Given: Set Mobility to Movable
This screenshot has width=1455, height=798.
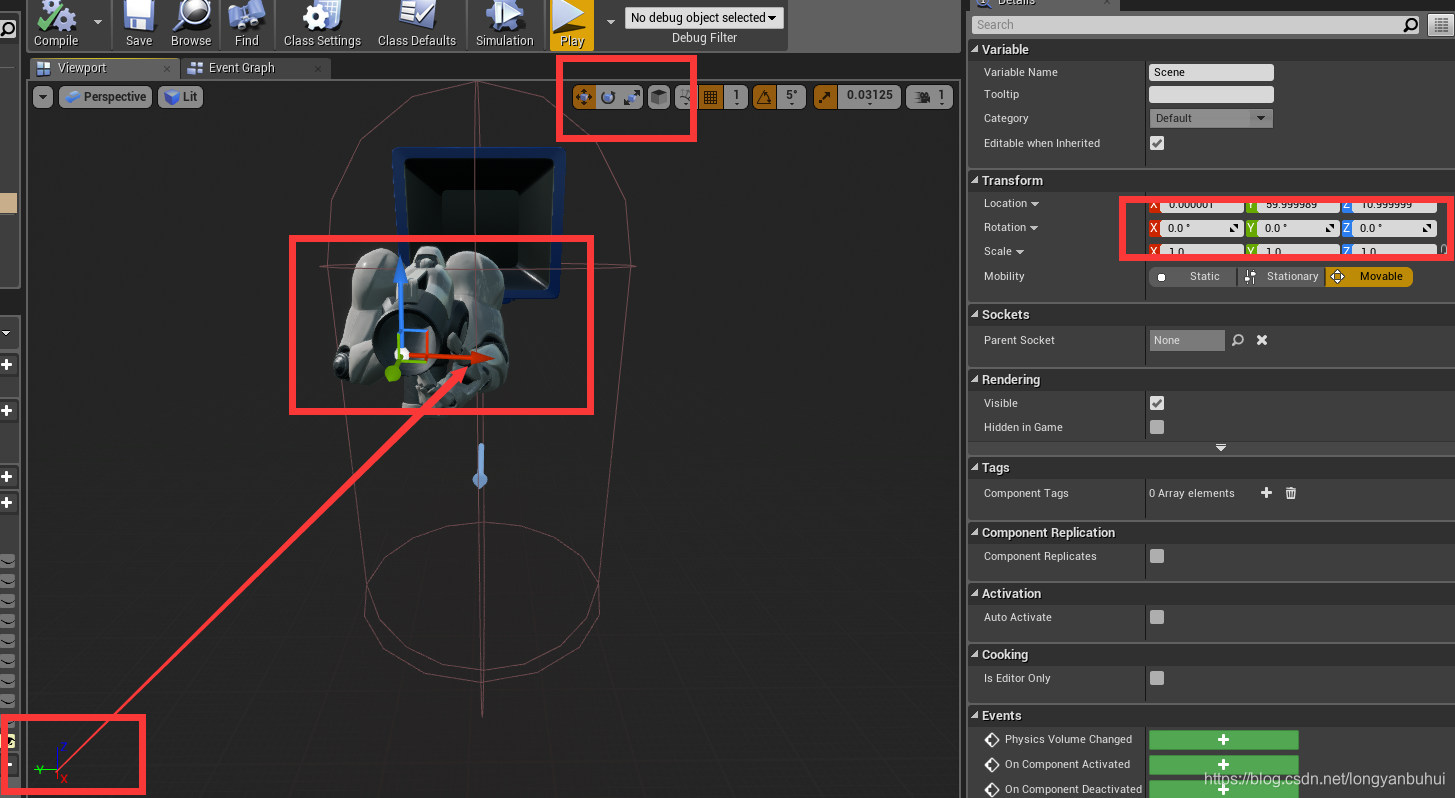Looking at the screenshot, I should 1369,276.
